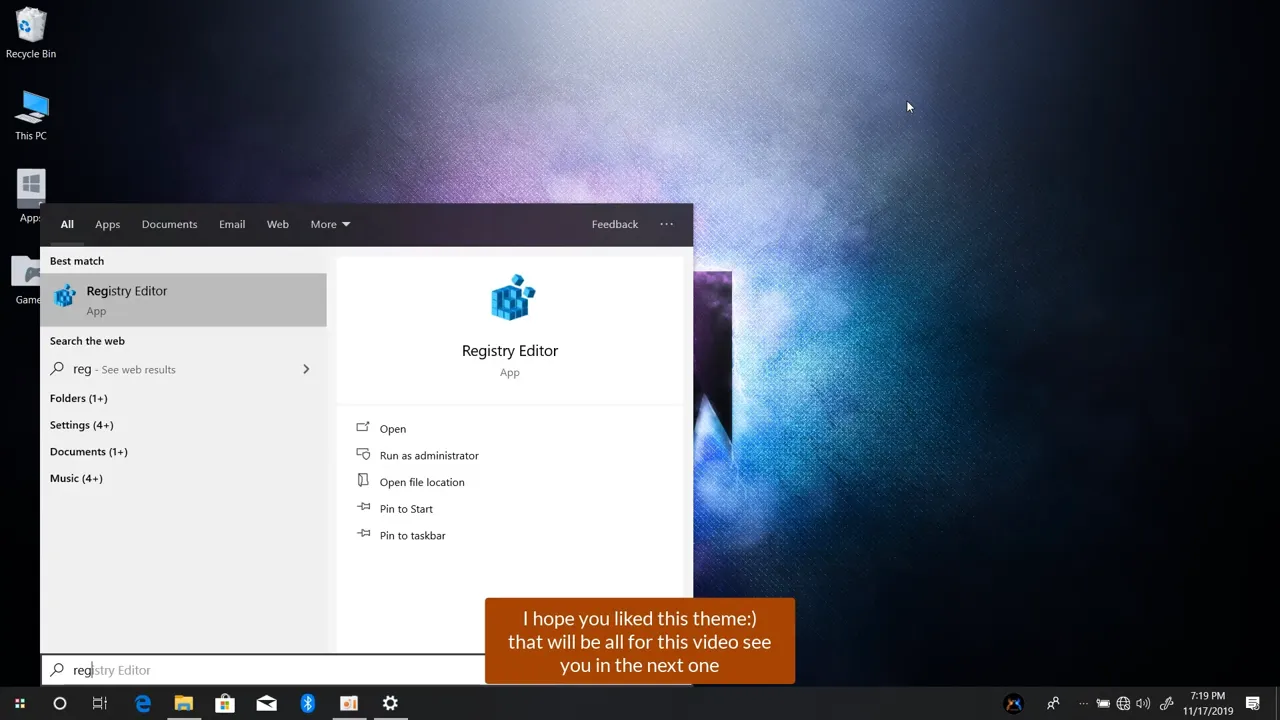1280x720 pixels.
Task: Click the orange app icon beside Bluetooth
Action: click(x=348, y=704)
